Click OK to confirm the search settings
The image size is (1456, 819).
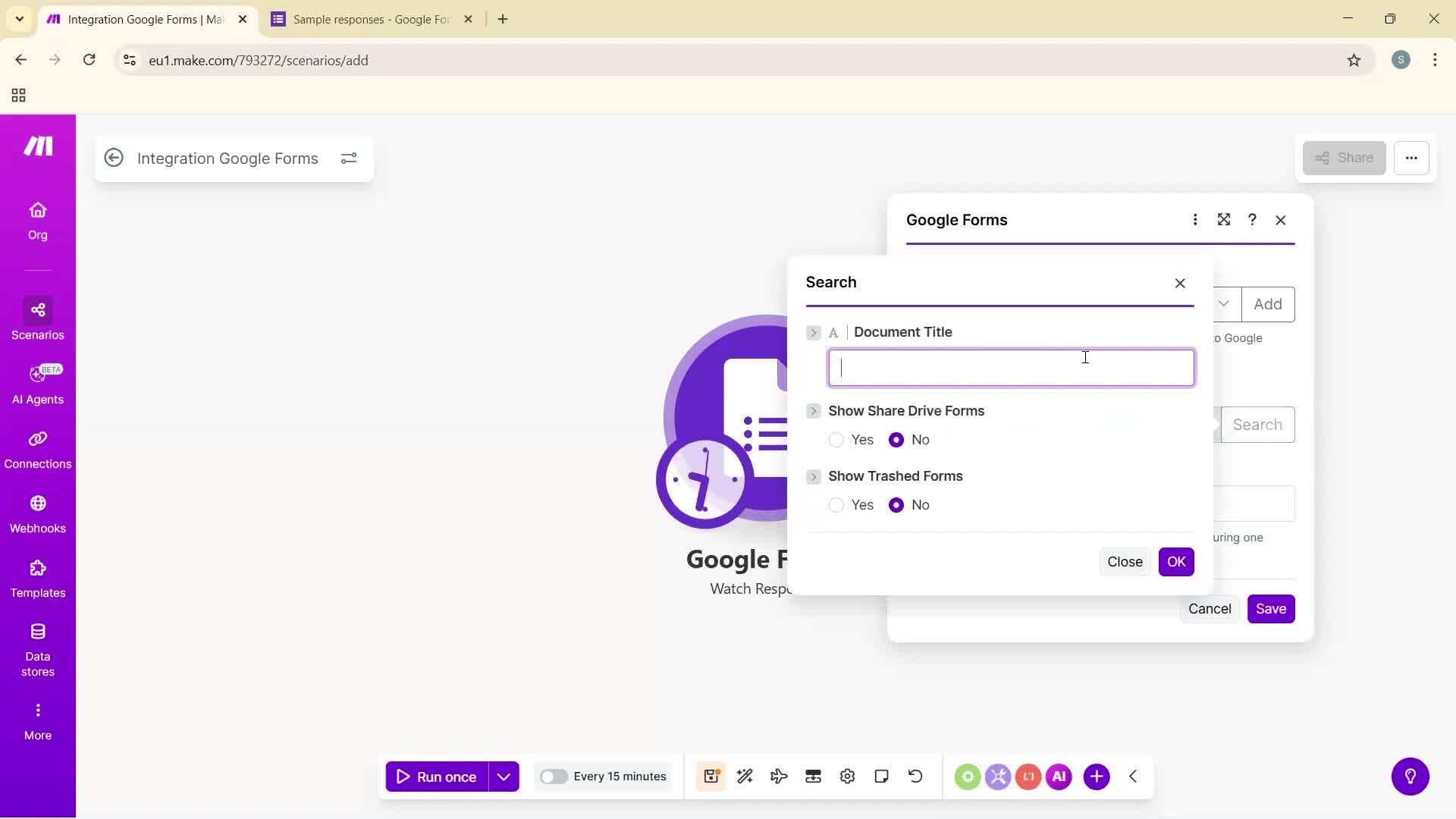coord(1176,561)
